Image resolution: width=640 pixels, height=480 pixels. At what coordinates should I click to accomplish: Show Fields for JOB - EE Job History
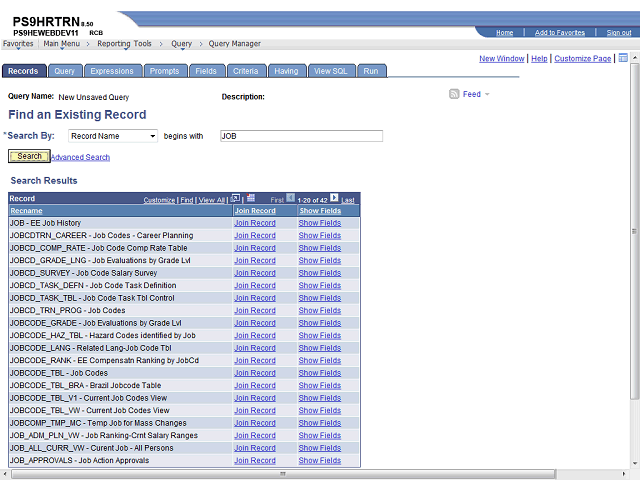click(320, 223)
